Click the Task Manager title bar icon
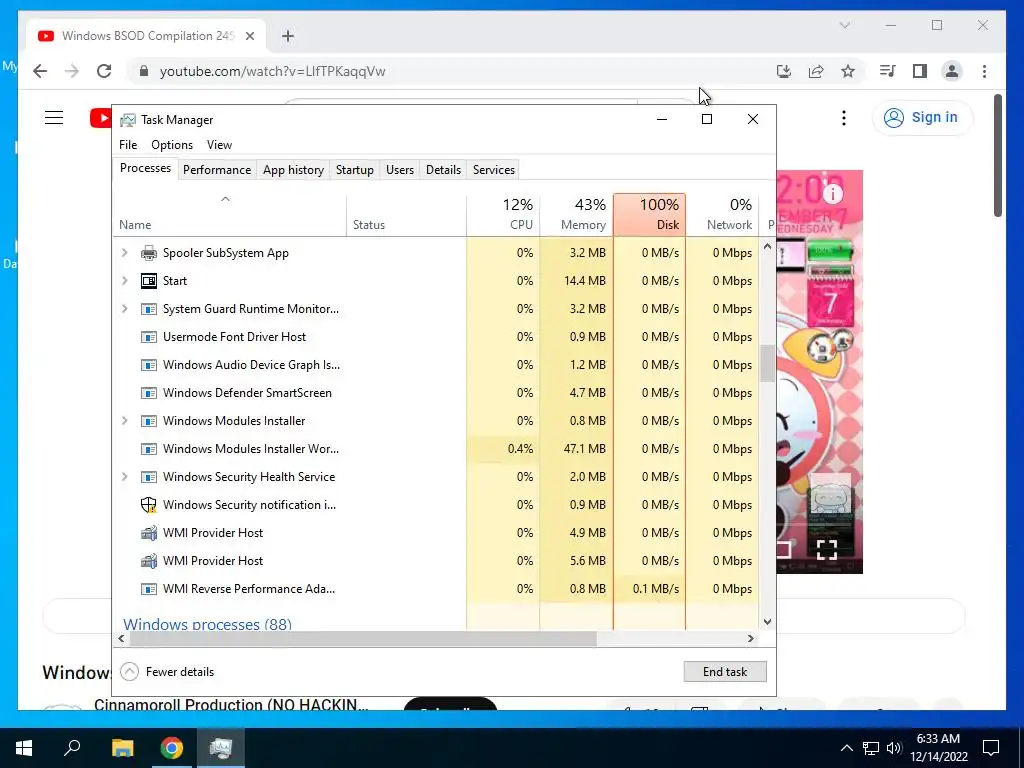This screenshot has width=1024, height=768. tap(128, 120)
